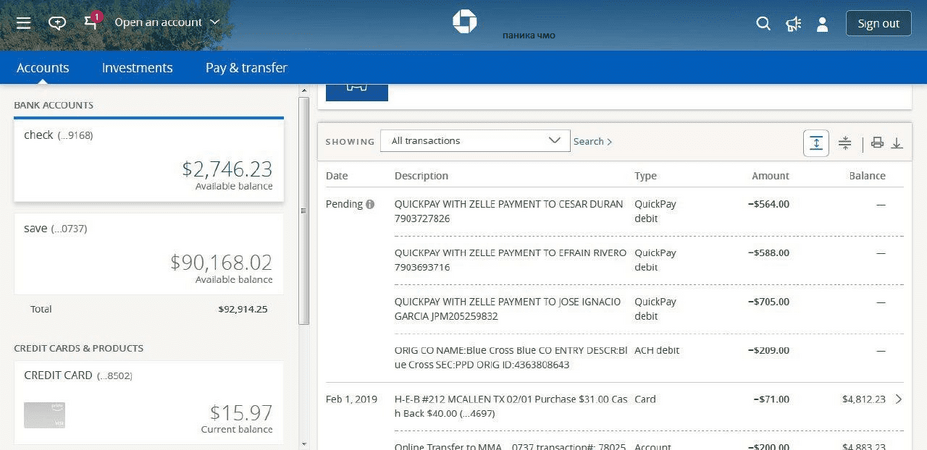The height and width of the screenshot is (450, 927).
Task: Collapse transaction rows view icon
Action: pos(845,143)
